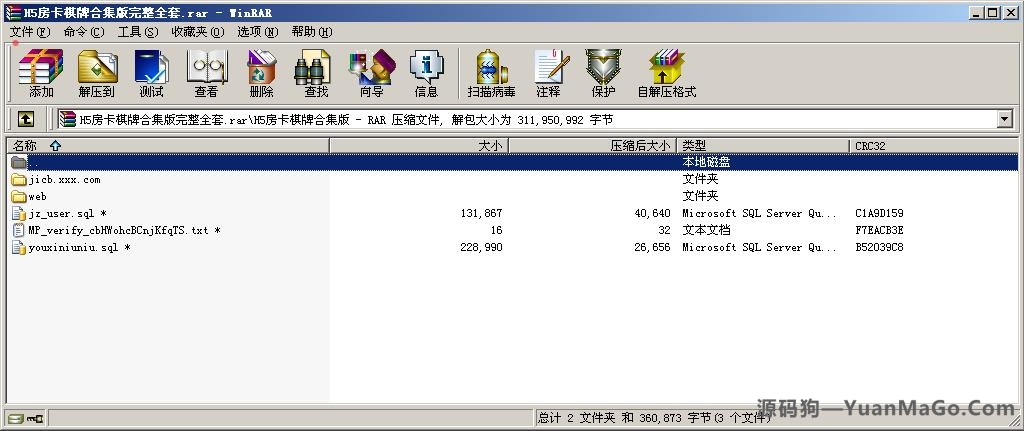Open the Help (帮助) menu
The height and width of the screenshot is (431, 1024).
(x=312, y=32)
